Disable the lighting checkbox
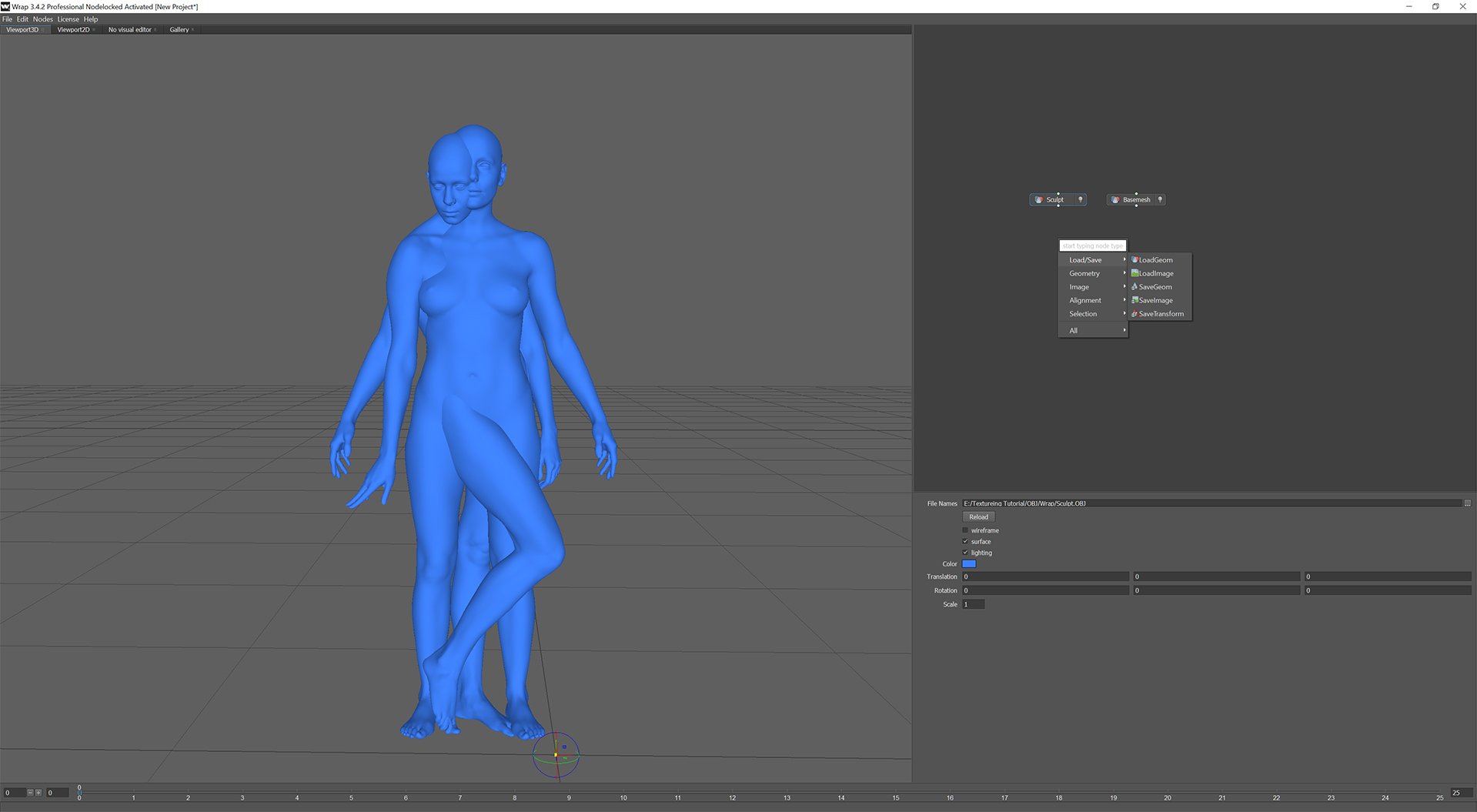 [x=965, y=553]
